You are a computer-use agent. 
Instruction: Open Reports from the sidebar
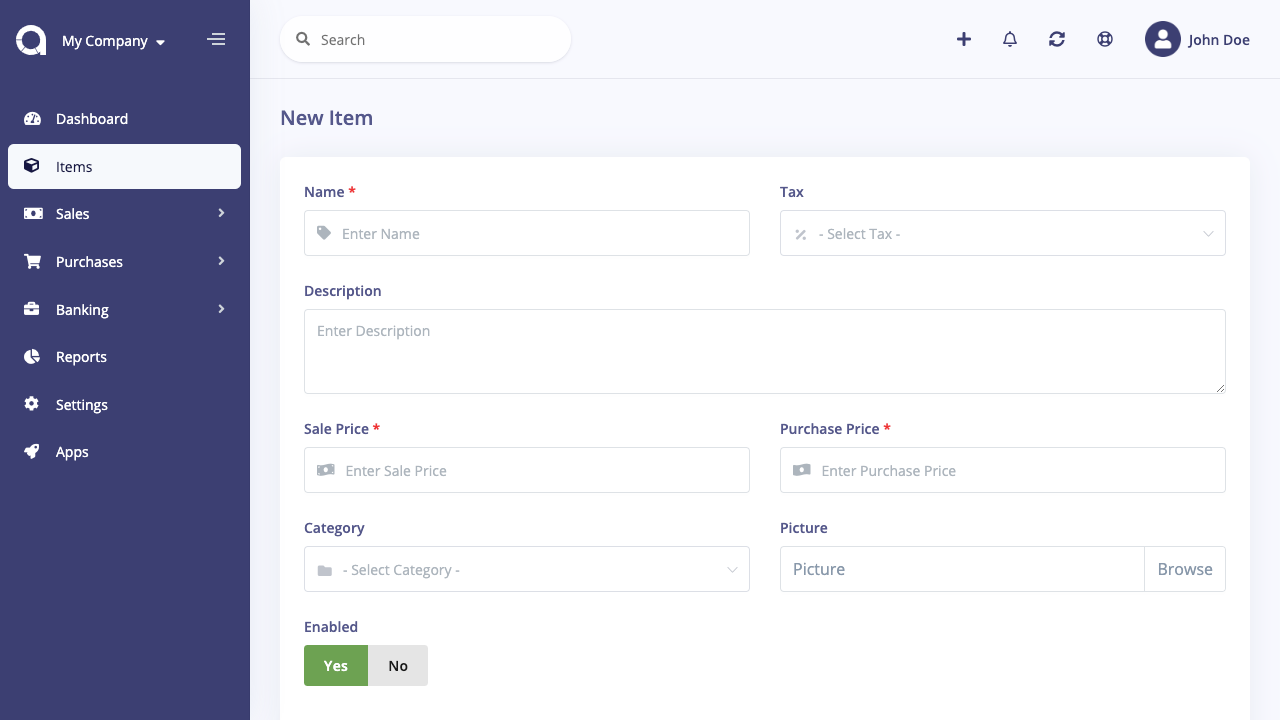[x=81, y=356]
